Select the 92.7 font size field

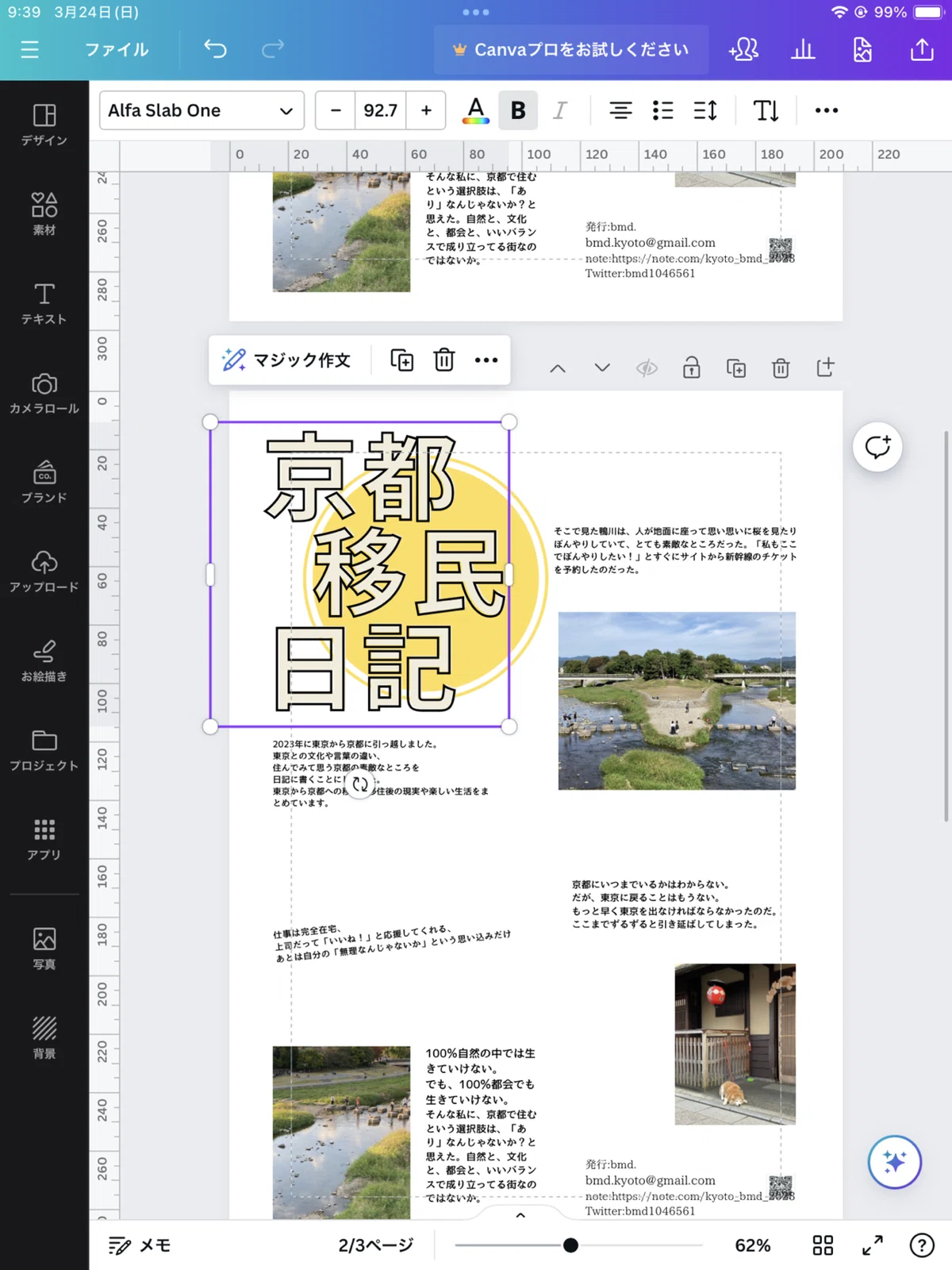[381, 110]
